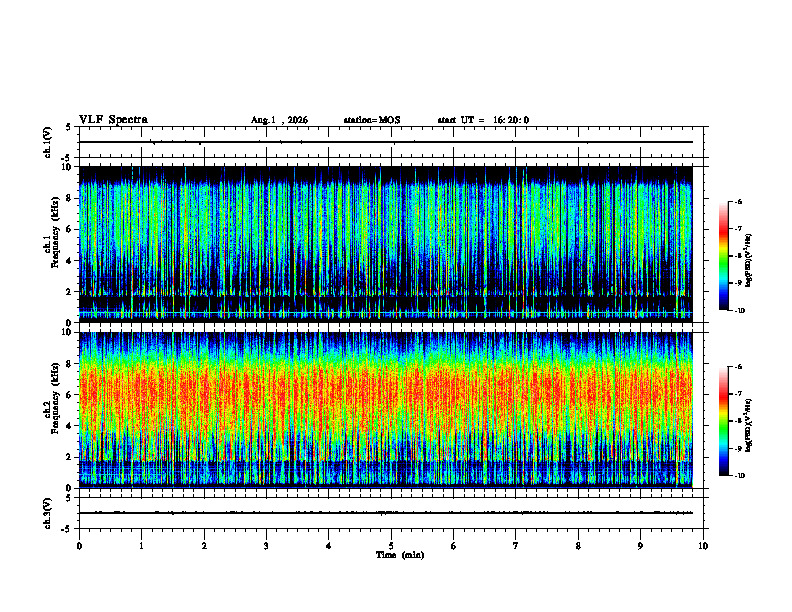
Task: Click the ch.2 color bar PSD unit label
Action: pos(749,425)
